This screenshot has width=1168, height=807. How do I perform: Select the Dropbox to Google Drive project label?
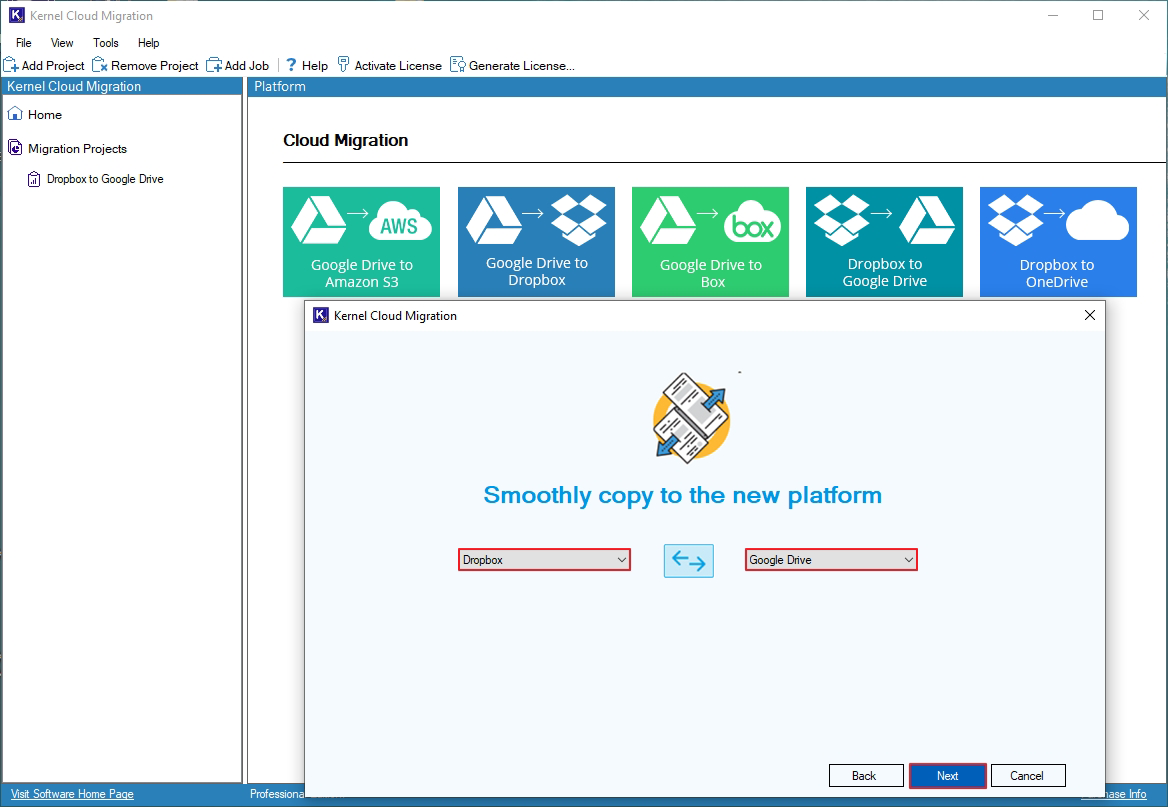point(105,179)
